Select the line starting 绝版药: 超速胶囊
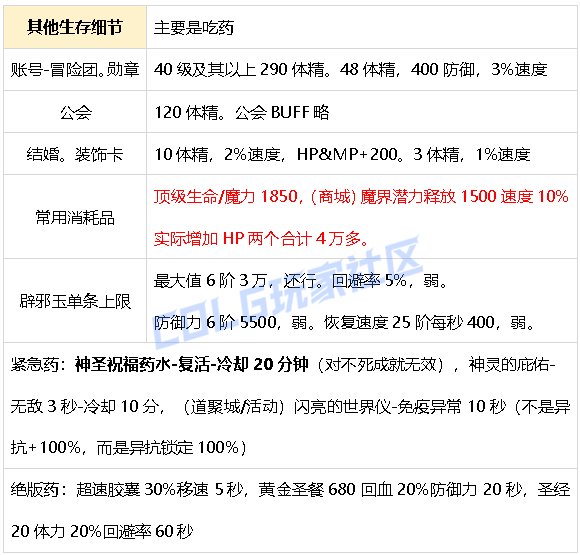The image size is (580, 555). [290, 490]
